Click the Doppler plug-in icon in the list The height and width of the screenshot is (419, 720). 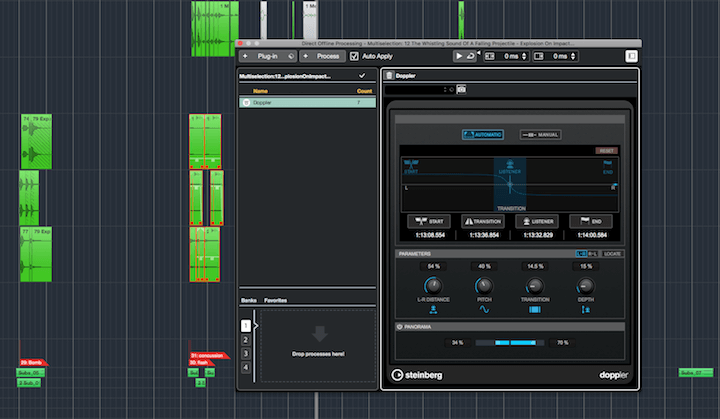pos(246,102)
